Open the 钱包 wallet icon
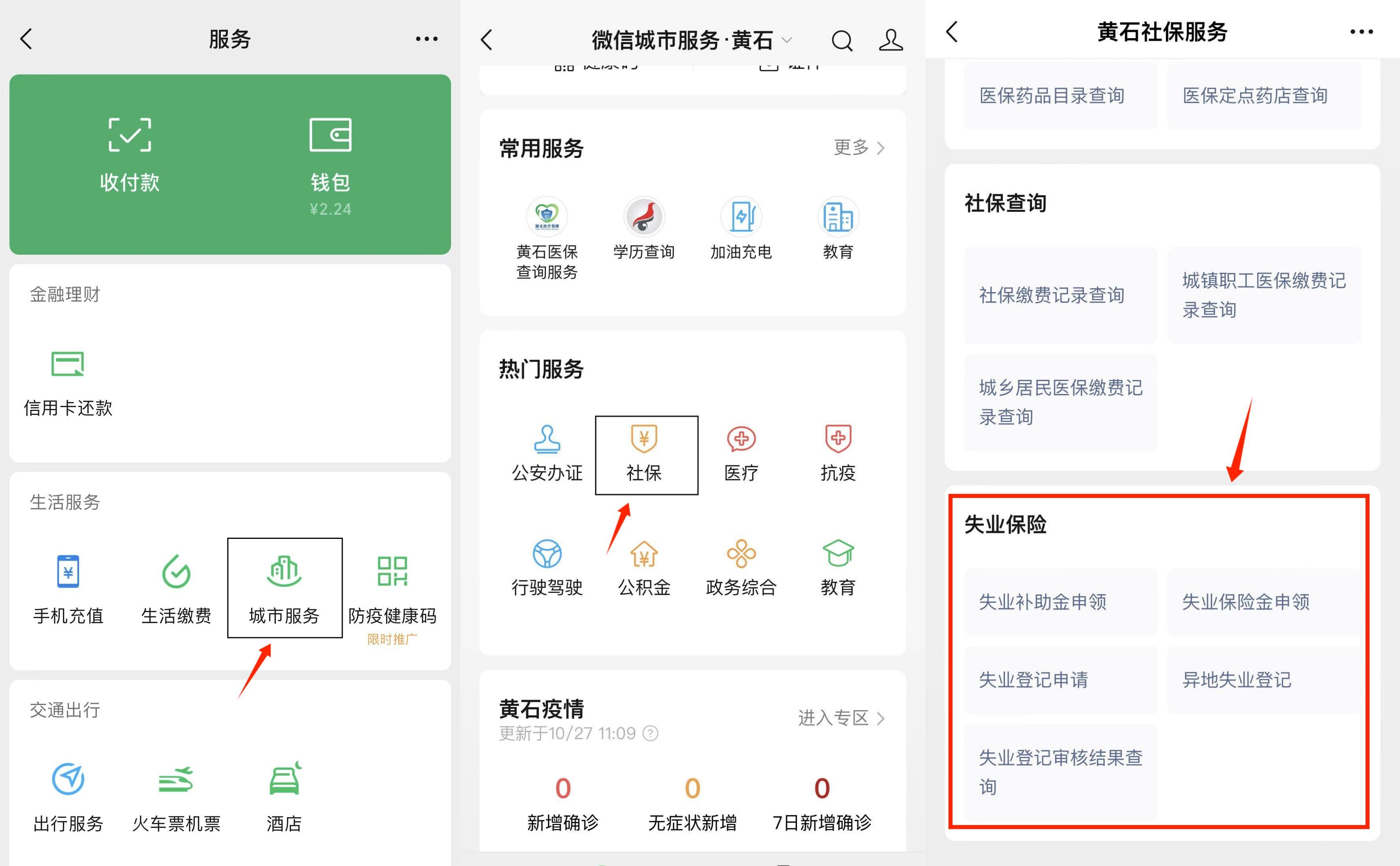Image resolution: width=1400 pixels, height=866 pixels. [x=330, y=135]
